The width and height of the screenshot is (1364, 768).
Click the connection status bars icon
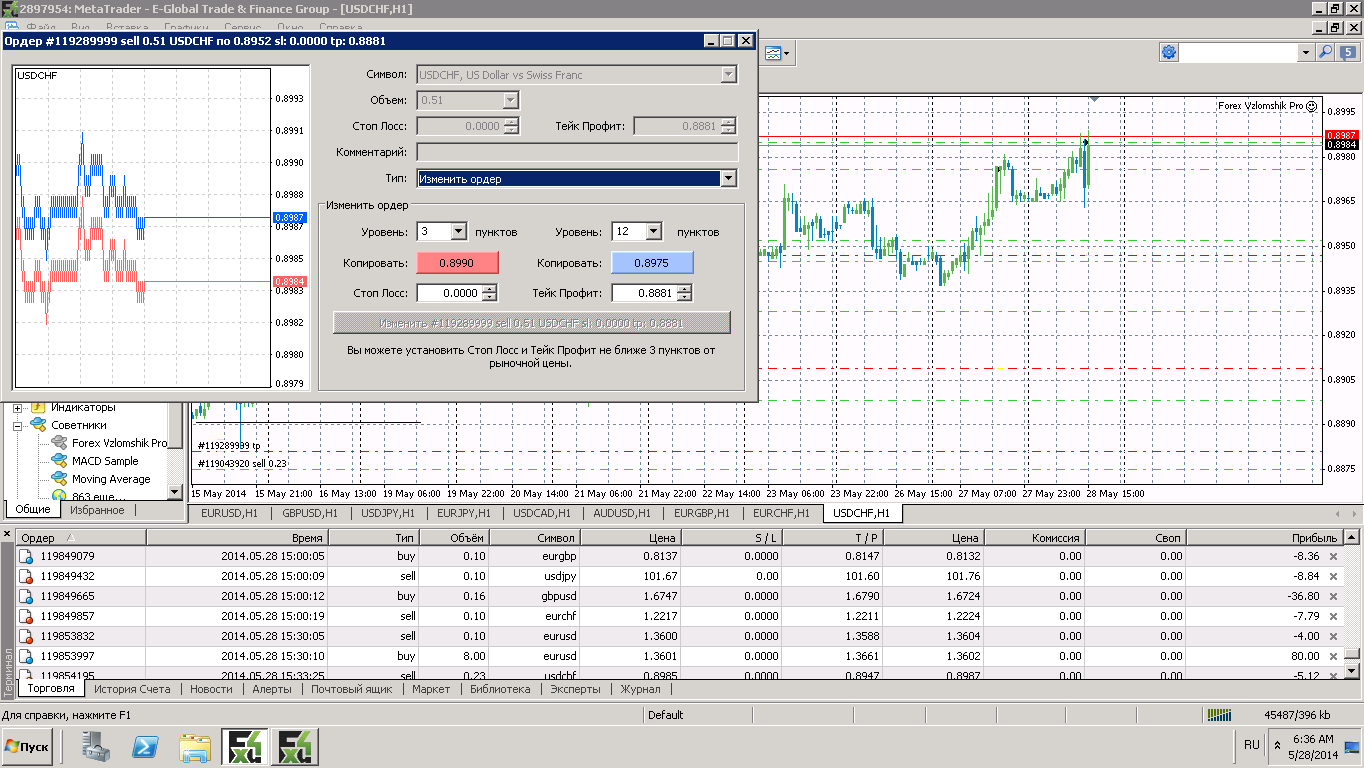pyautogui.click(x=1220, y=715)
